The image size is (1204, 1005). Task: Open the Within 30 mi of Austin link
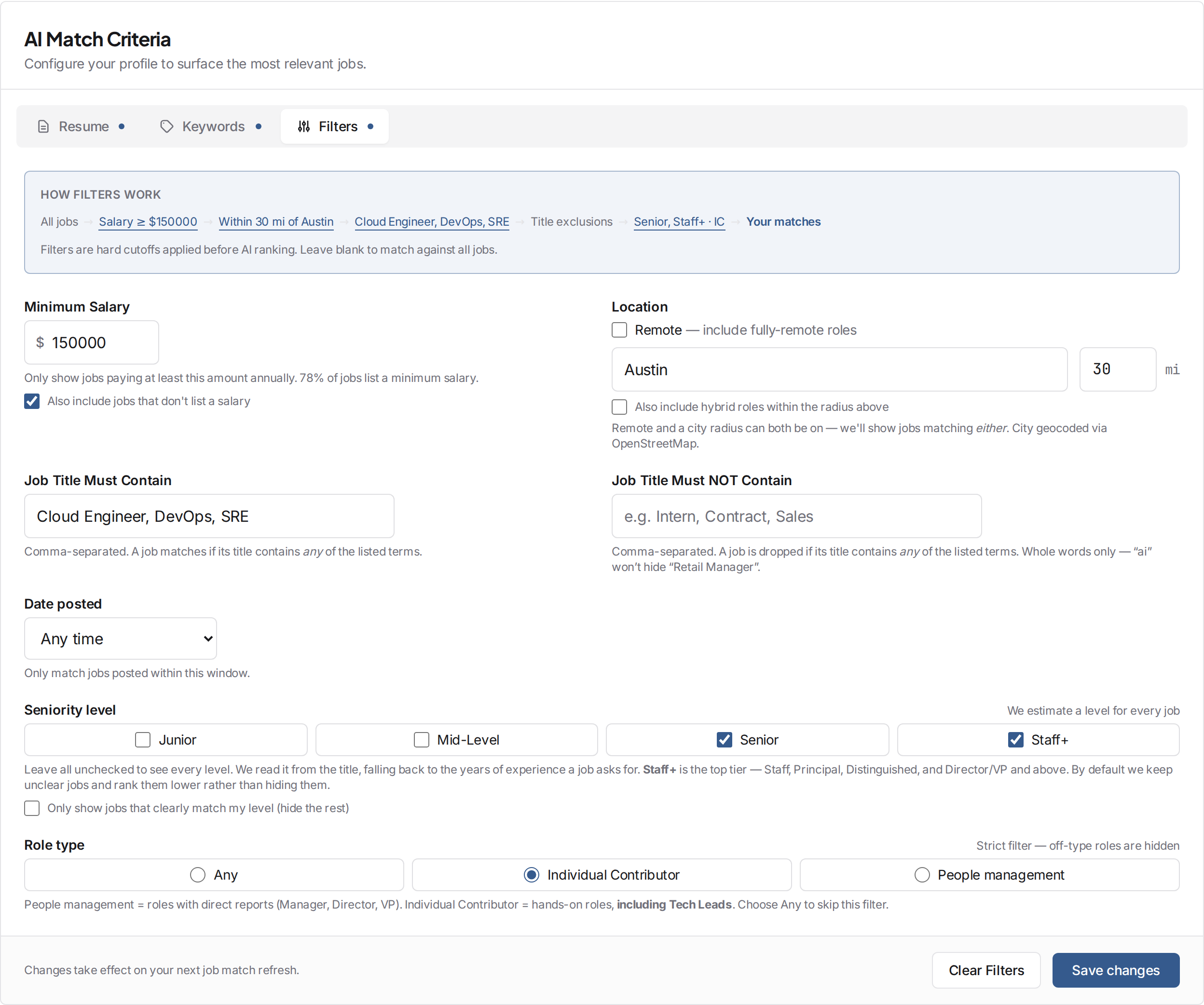[276, 222]
